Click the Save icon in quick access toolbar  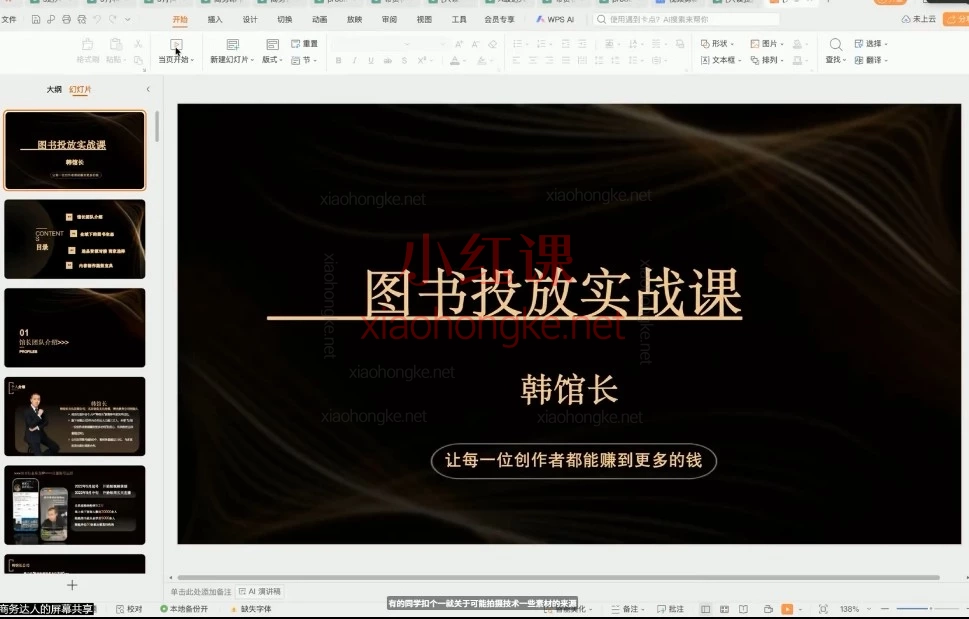(36, 20)
